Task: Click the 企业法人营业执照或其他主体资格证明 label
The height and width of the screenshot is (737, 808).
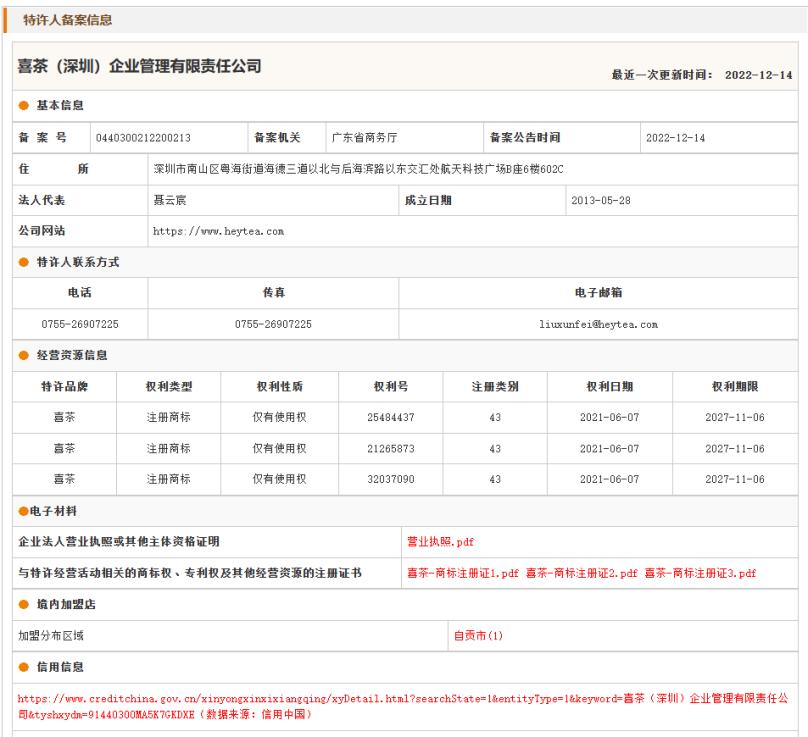Action: point(119,542)
